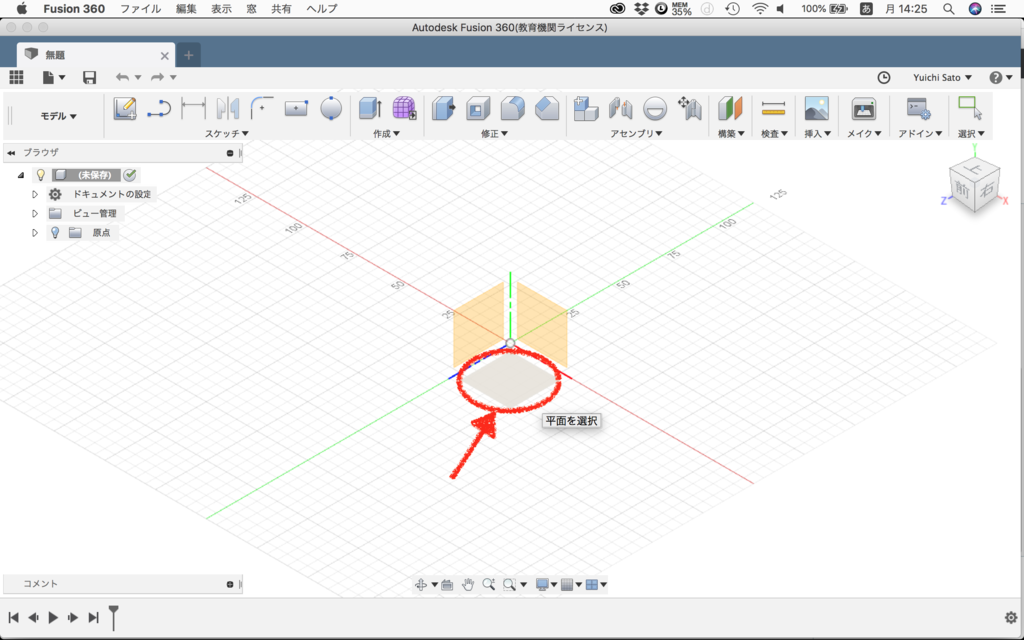Select the Measure inspect tool icon
The image size is (1024, 640).
pyautogui.click(x=773, y=108)
